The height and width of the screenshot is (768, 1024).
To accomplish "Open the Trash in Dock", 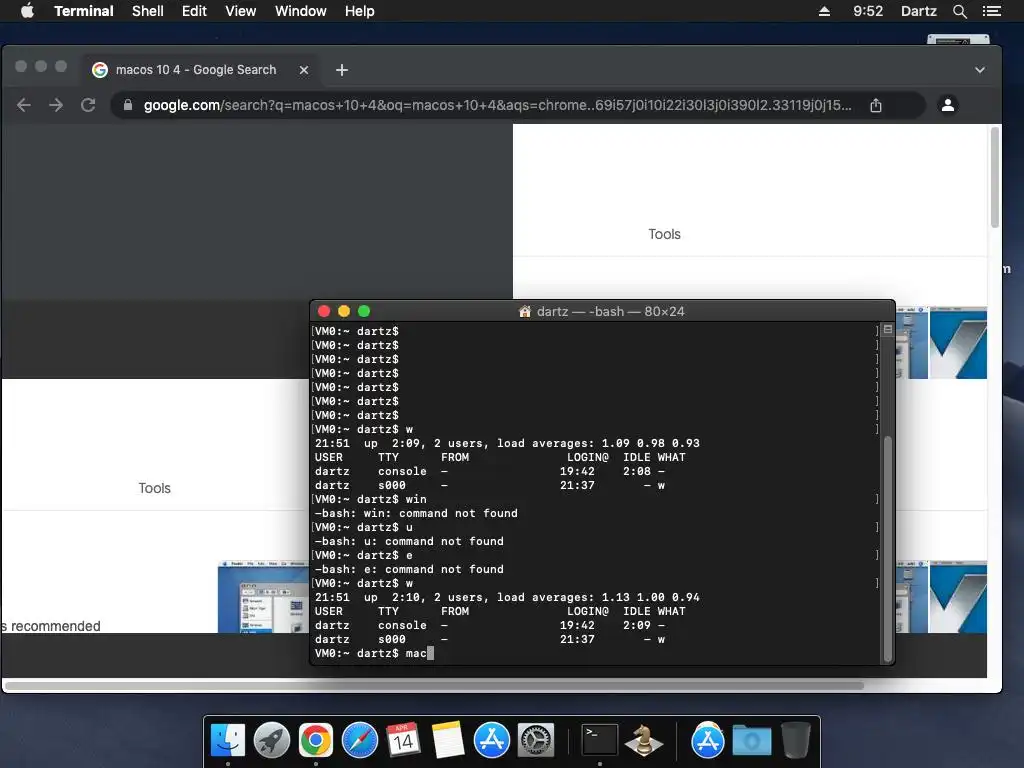I will (795, 741).
